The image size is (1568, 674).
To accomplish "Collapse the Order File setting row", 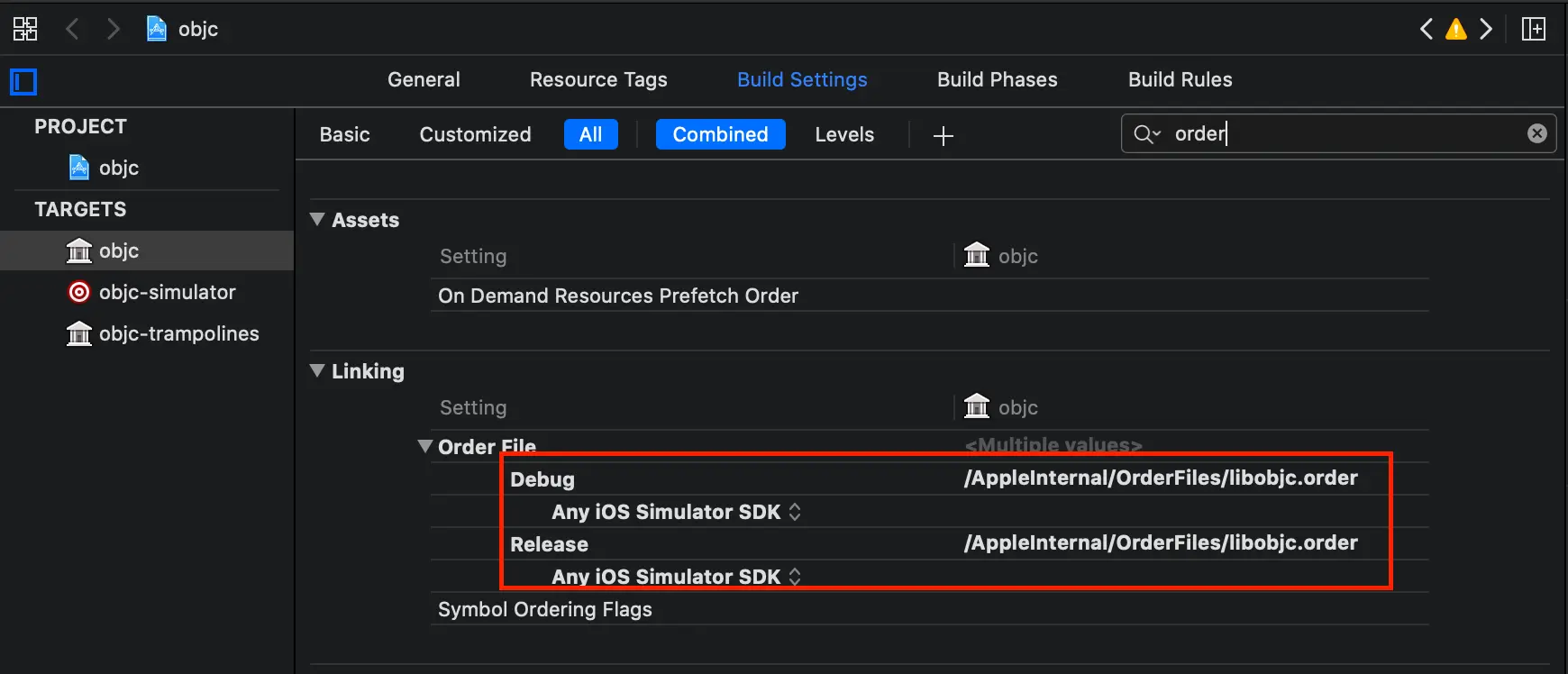I will click(425, 446).
